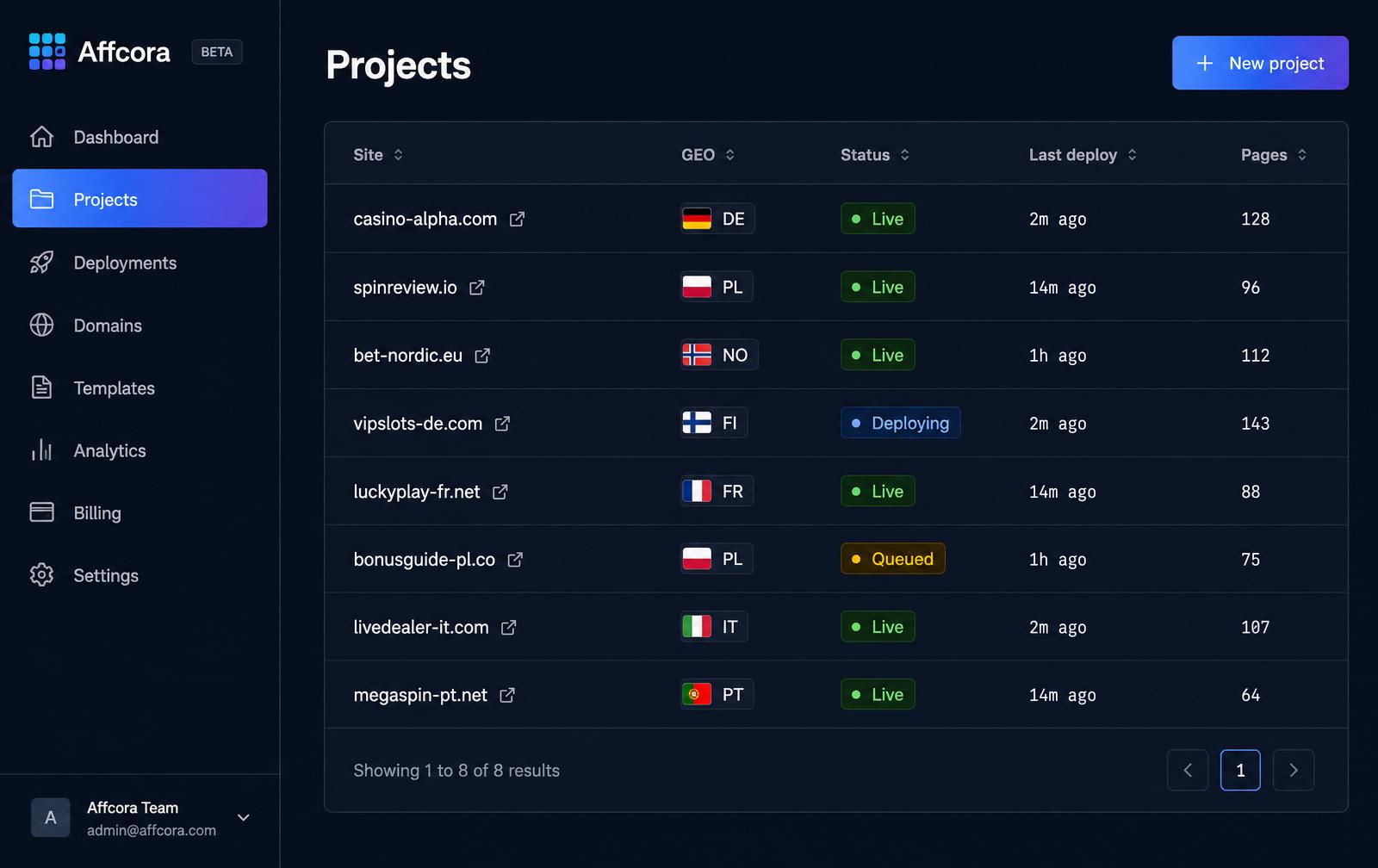Image resolution: width=1378 pixels, height=868 pixels.
Task: Open external link icon for megaspin-pt.net
Action: 507,695
